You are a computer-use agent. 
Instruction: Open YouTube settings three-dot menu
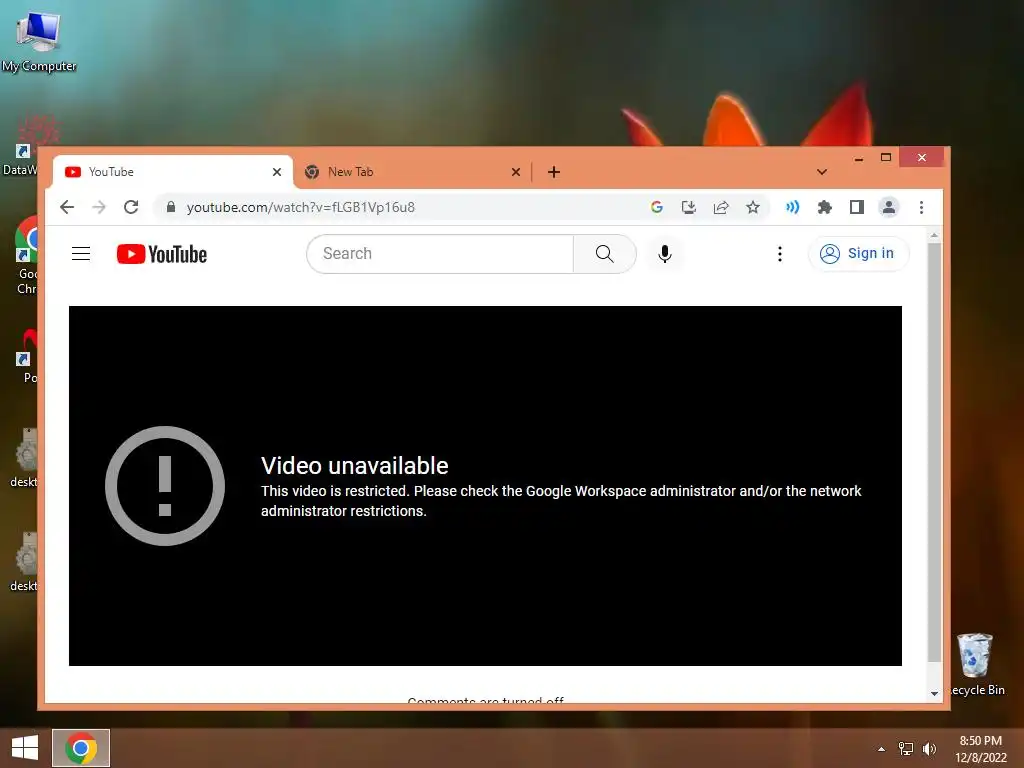coord(780,253)
